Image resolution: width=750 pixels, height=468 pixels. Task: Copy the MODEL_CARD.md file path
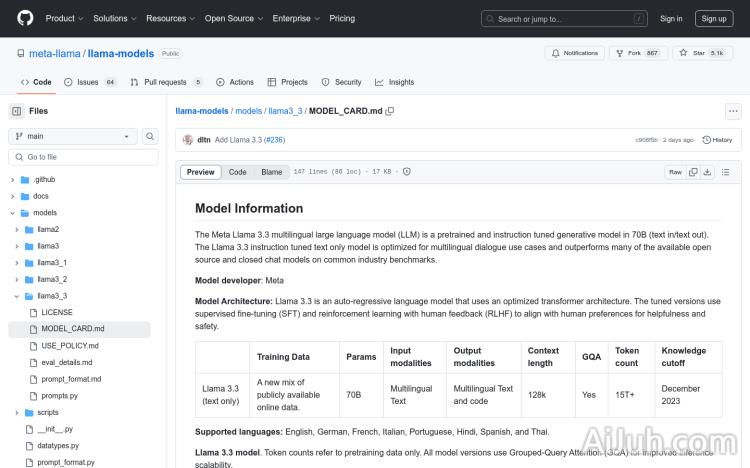[x=390, y=111]
